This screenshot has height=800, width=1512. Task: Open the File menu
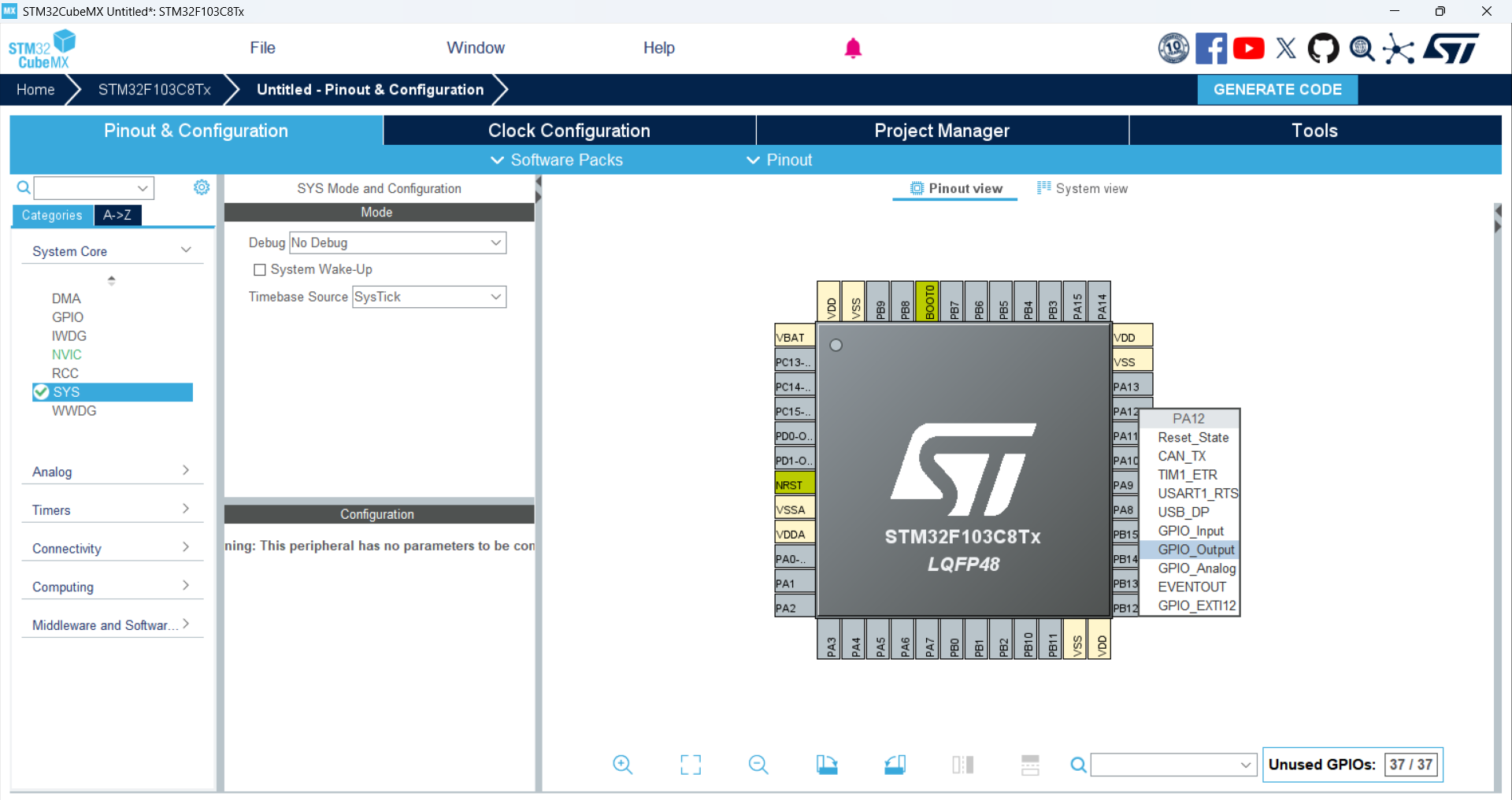262,48
